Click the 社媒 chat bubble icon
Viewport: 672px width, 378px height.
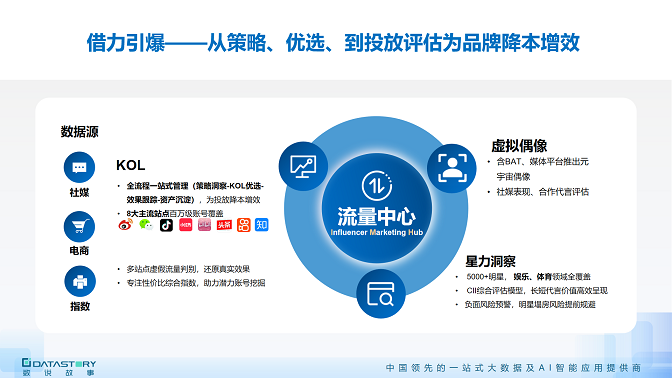pos(79,167)
